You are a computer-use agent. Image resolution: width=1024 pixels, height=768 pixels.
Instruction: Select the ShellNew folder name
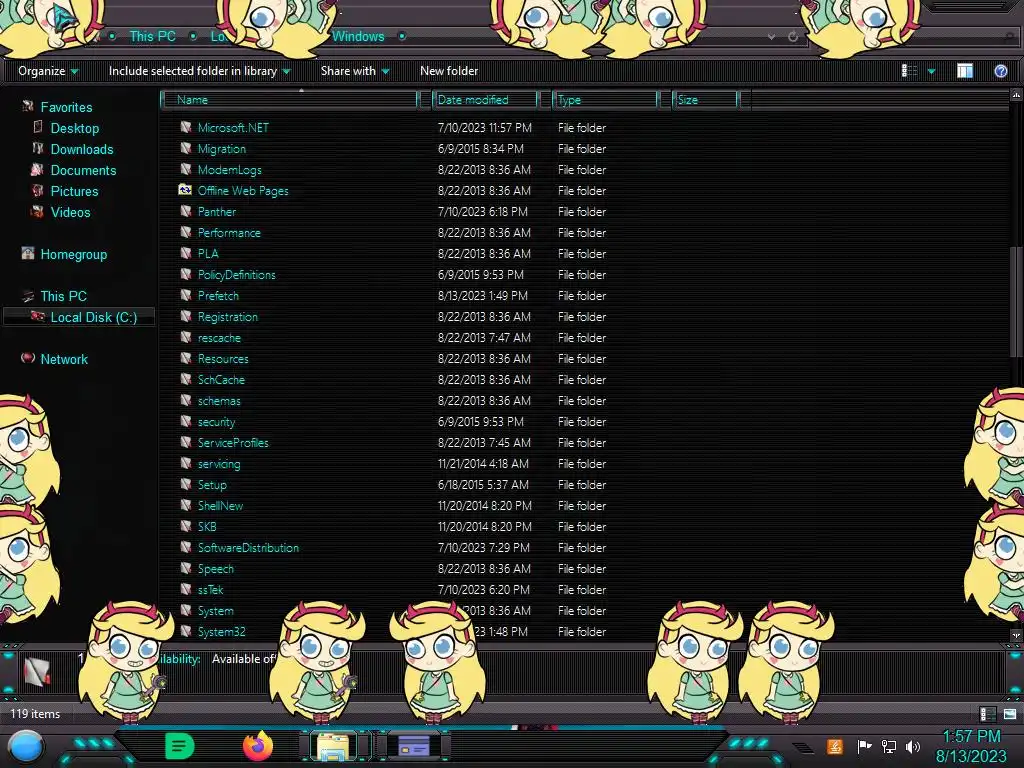(220, 505)
